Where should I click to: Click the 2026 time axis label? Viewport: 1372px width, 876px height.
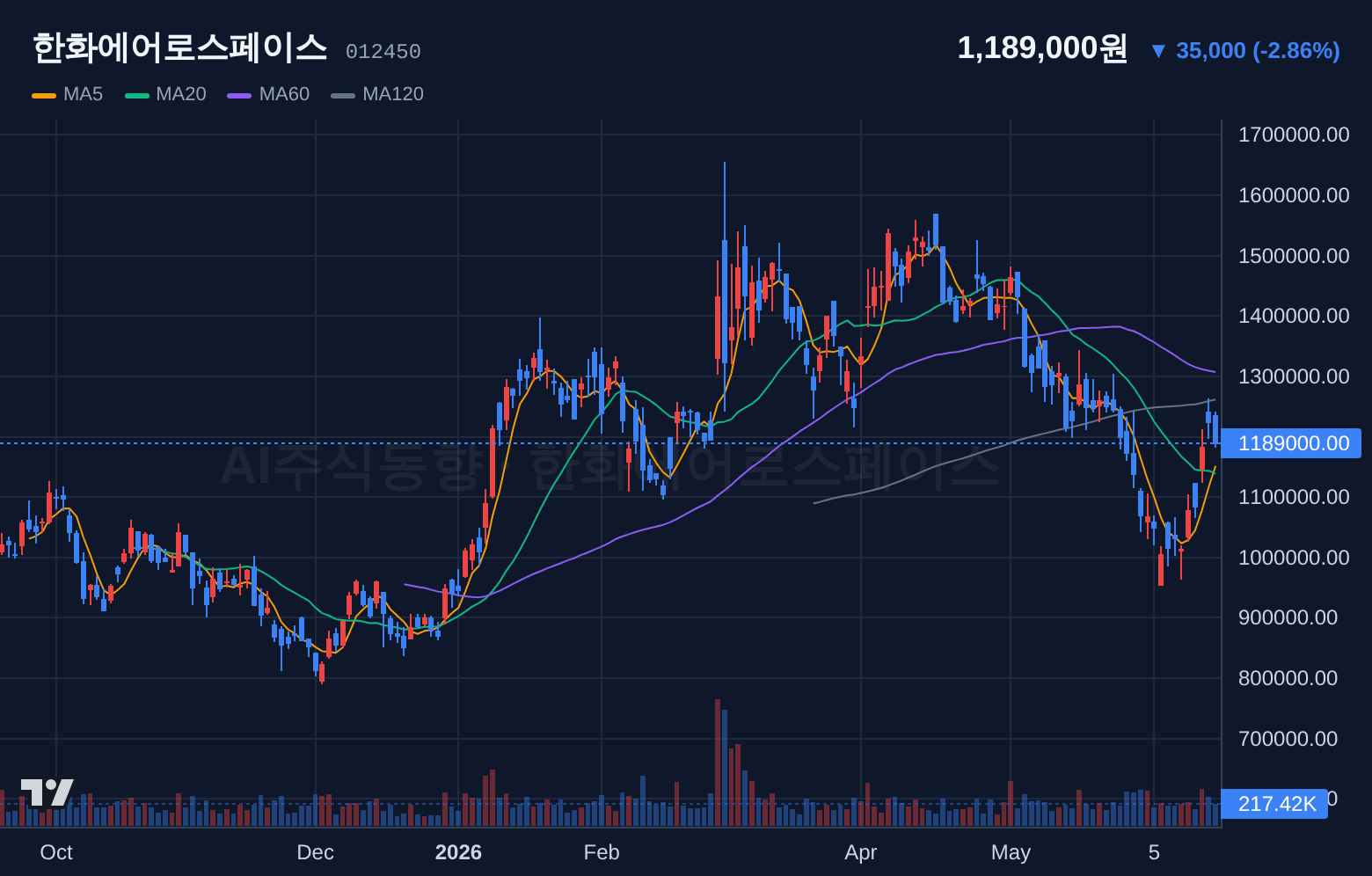458,852
